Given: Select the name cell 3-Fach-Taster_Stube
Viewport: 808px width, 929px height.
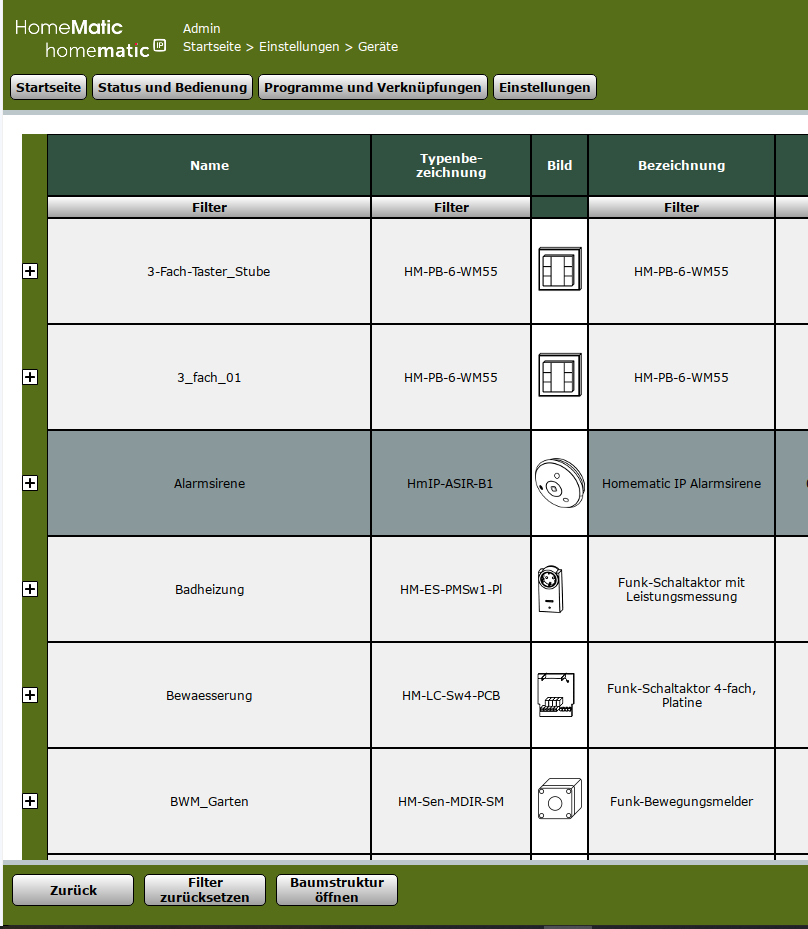Looking at the screenshot, I should 209,271.
